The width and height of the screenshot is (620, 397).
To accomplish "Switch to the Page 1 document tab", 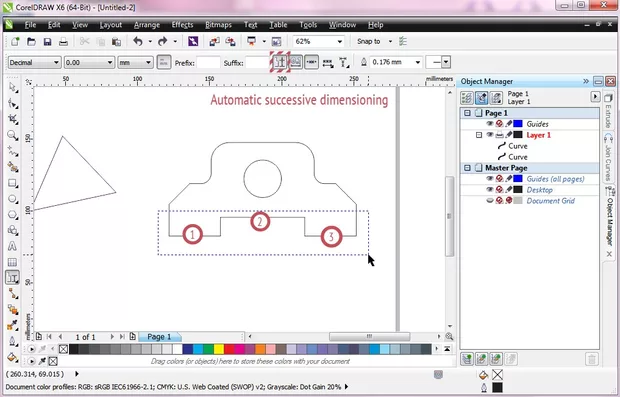I will [159, 337].
